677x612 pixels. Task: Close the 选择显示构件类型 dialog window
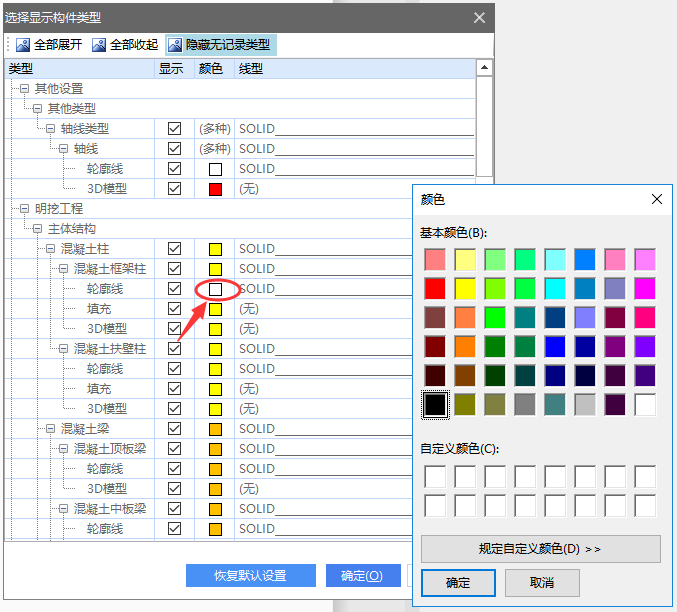click(480, 18)
